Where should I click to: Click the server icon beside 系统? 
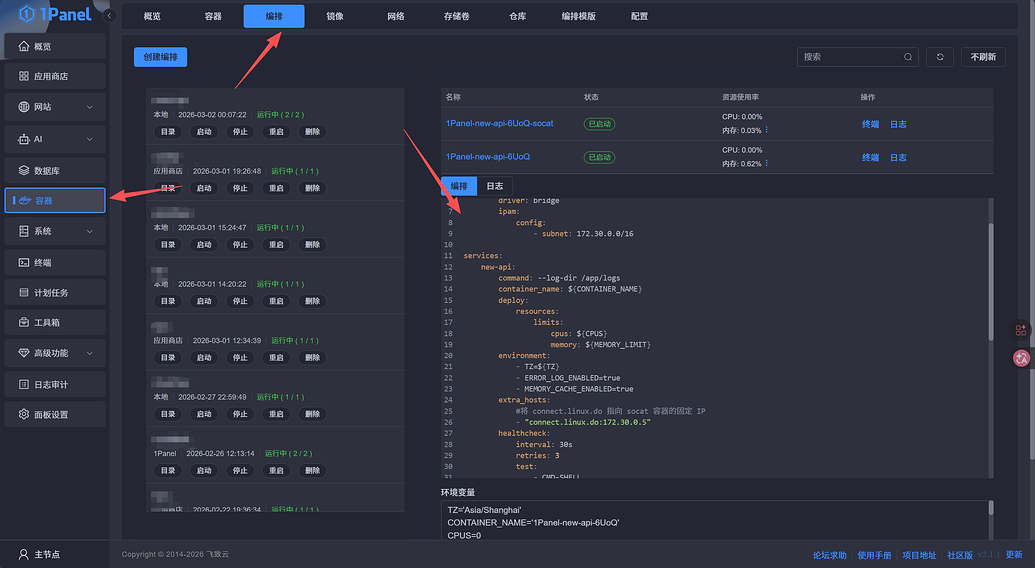pyautogui.click(x=24, y=231)
